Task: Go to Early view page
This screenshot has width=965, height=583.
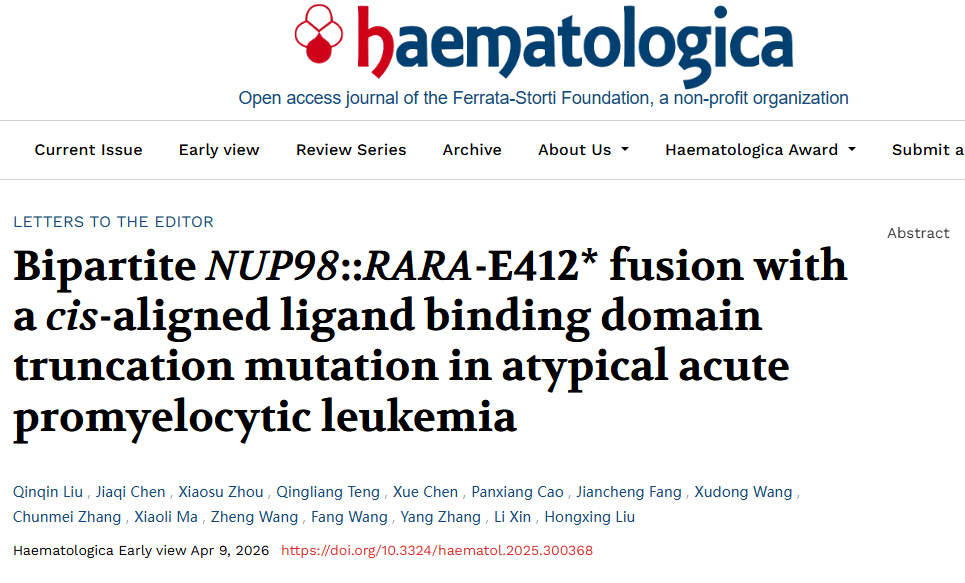Action: 219,150
